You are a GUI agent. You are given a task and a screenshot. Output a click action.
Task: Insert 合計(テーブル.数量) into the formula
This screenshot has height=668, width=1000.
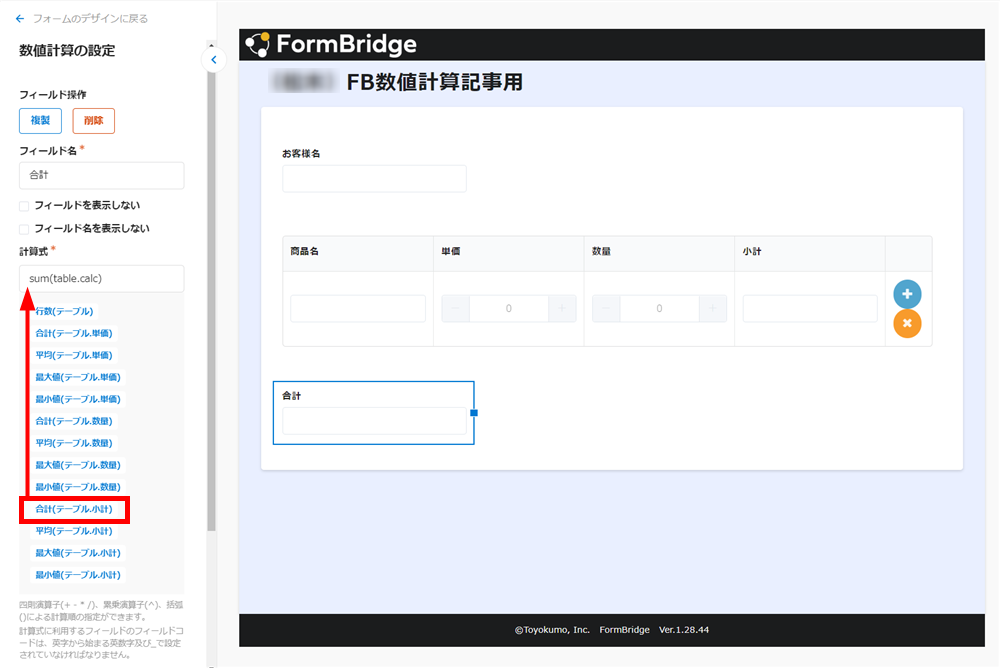pyautogui.click(x=73, y=421)
